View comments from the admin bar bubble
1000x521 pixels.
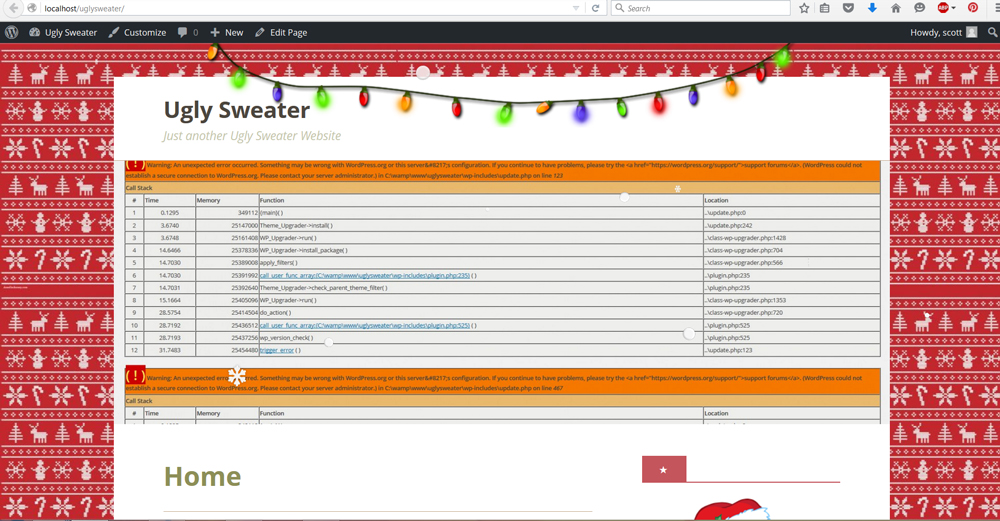click(187, 32)
